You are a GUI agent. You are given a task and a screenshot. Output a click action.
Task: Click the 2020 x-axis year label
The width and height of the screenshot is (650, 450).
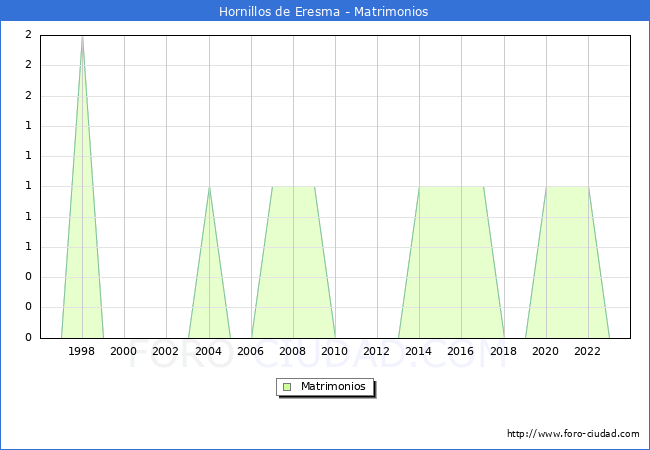[x=546, y=351]
